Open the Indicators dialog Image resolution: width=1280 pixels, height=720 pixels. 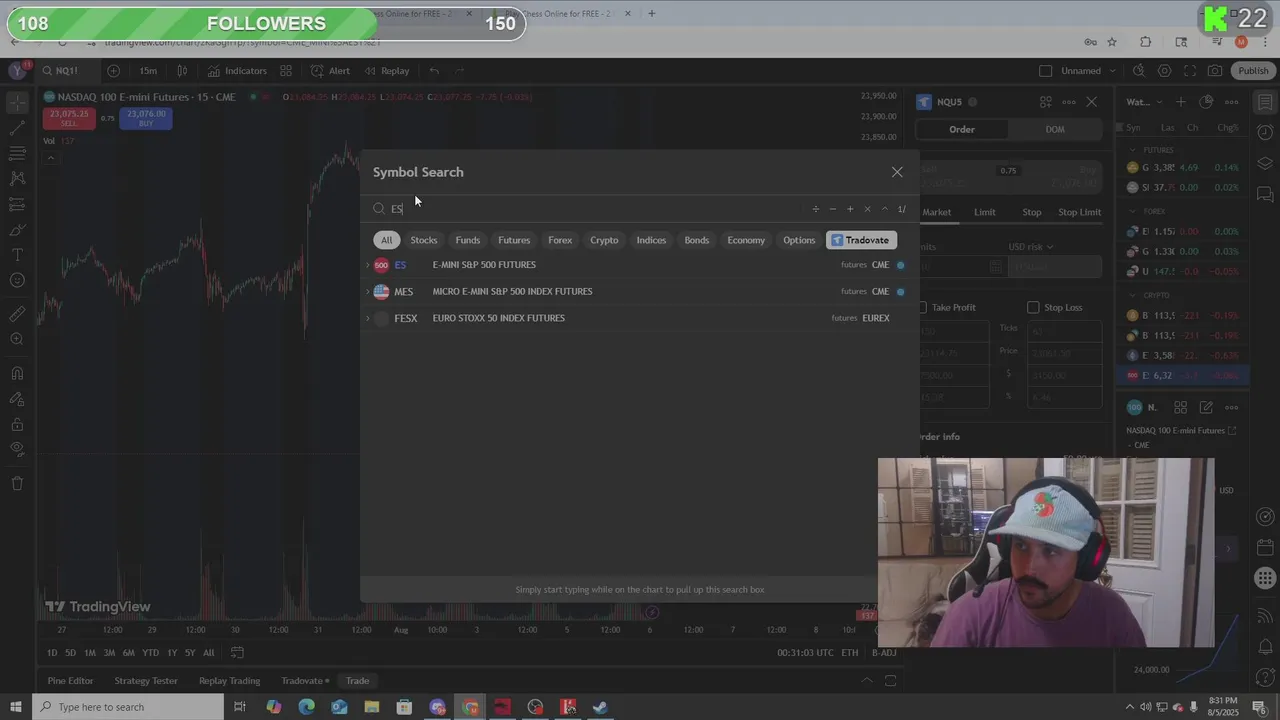[237, 71]
